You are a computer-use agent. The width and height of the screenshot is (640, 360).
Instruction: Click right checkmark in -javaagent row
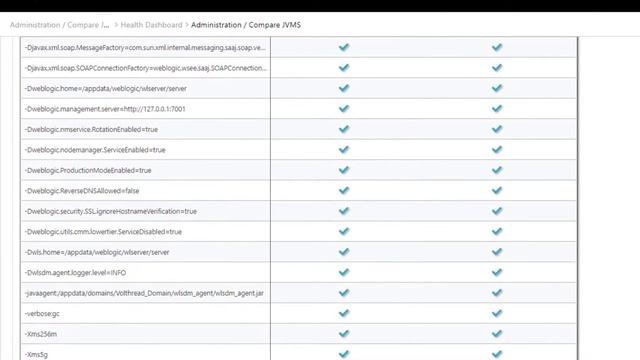click(x=497, y=293)
